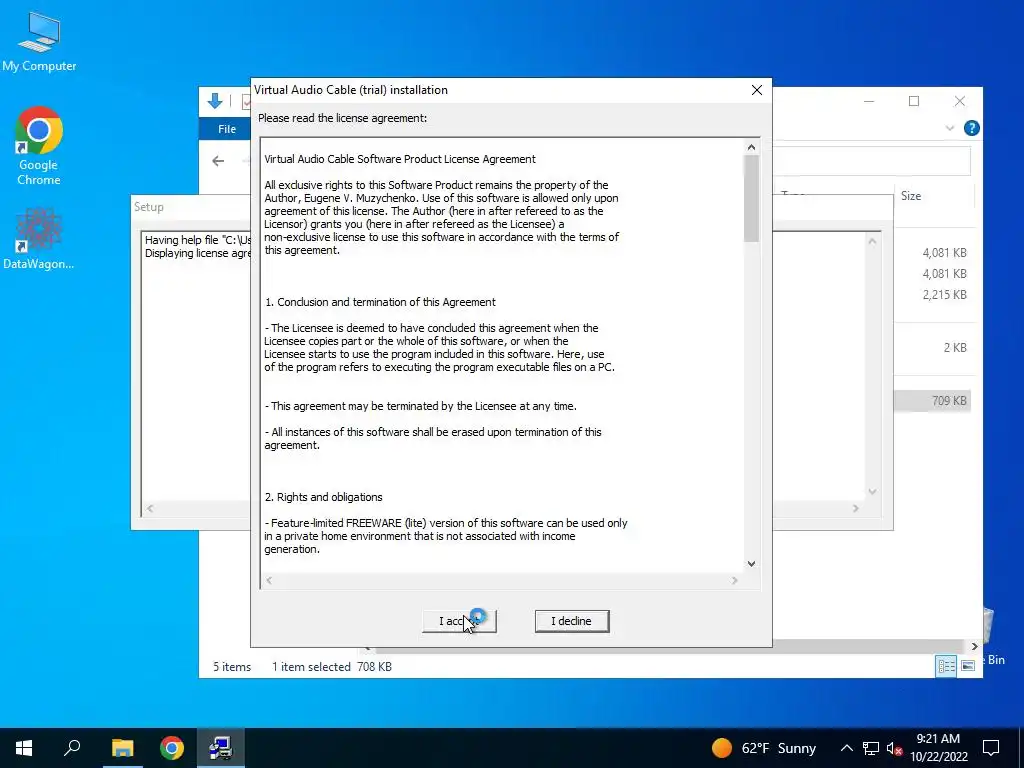Viewport: 1024px width, 768px height.
Task: Launch Chrome from the taskbar
Action: (172, 748)
